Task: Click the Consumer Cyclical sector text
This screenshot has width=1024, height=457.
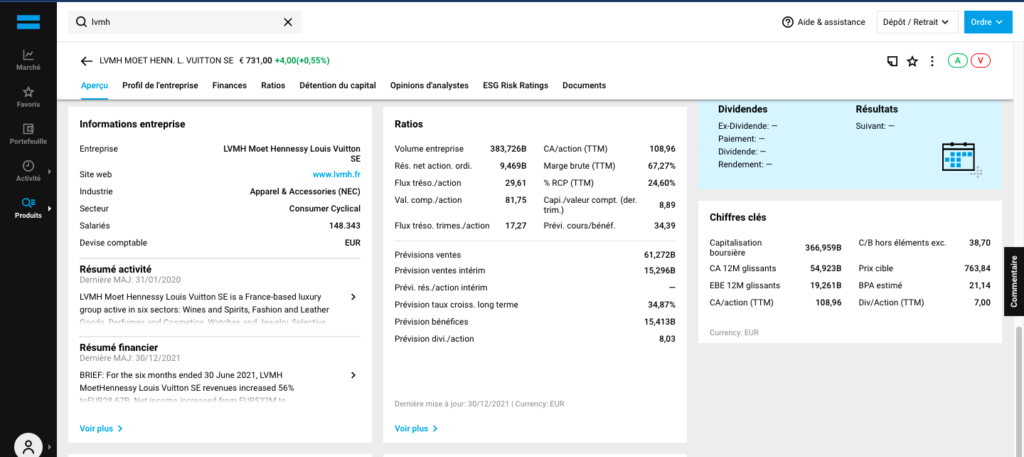Action: (325, 208)
